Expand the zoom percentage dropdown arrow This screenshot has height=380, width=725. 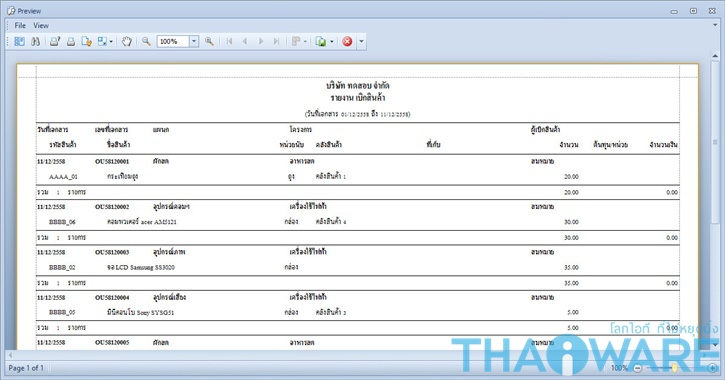(194, 42)
